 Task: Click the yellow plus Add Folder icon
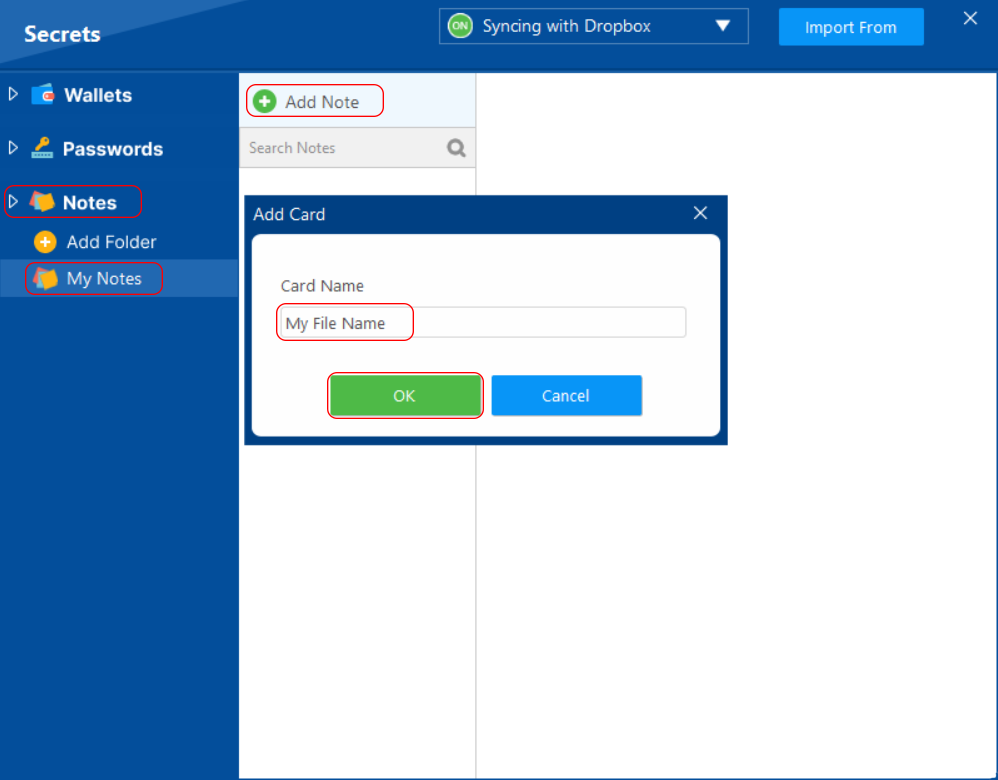pos(45,242)
